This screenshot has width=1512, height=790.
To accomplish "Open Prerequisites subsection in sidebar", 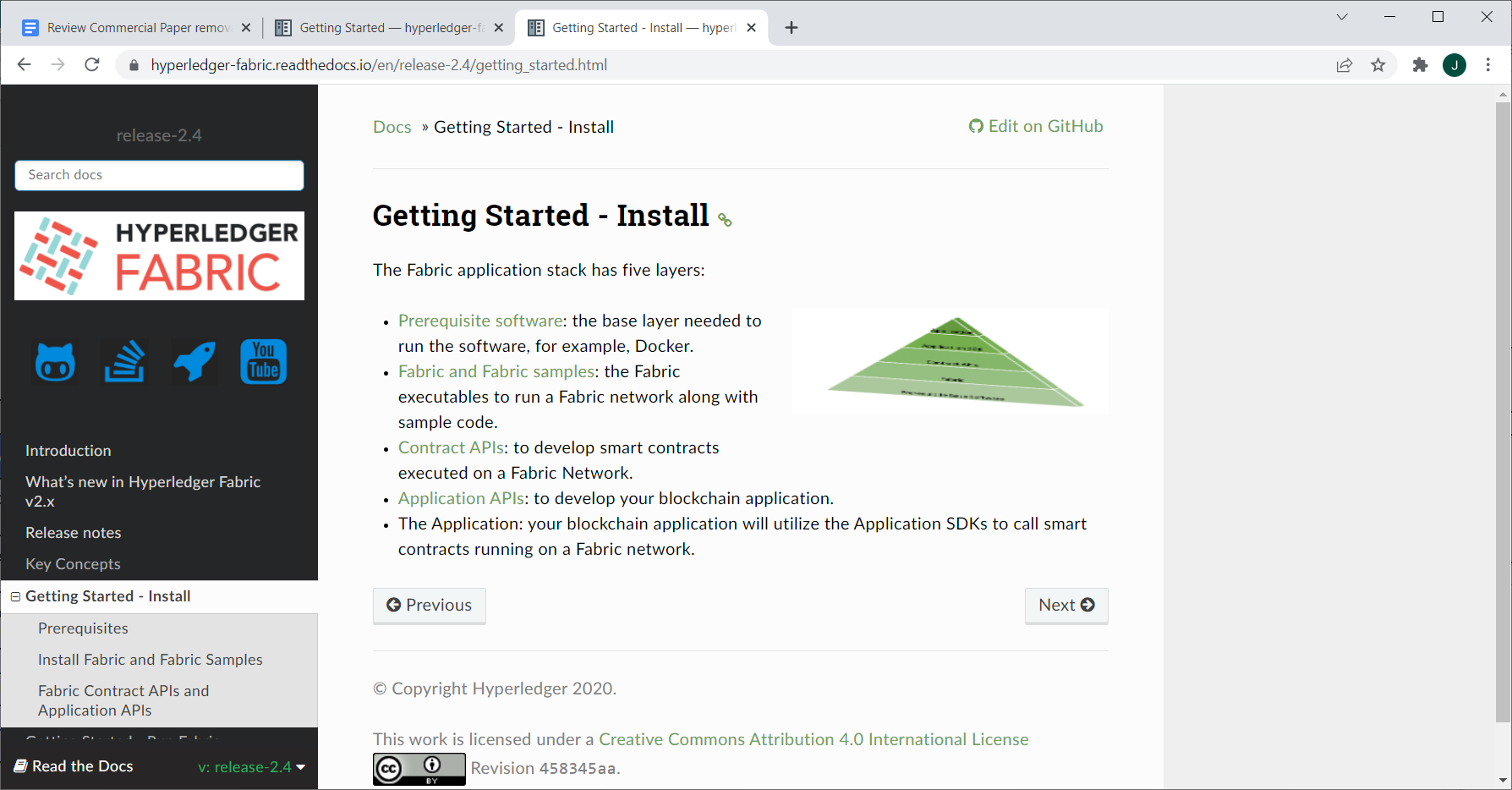I will pos(83,628).
